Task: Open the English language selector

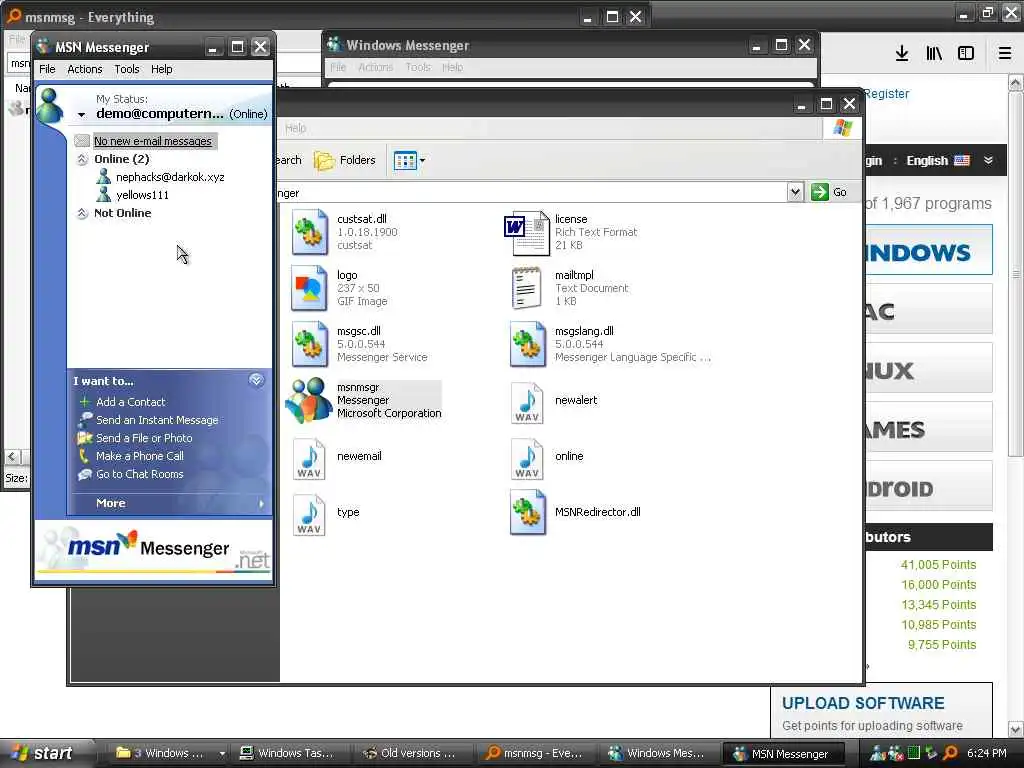Action: pyautogui.click(x=938, y=161)
